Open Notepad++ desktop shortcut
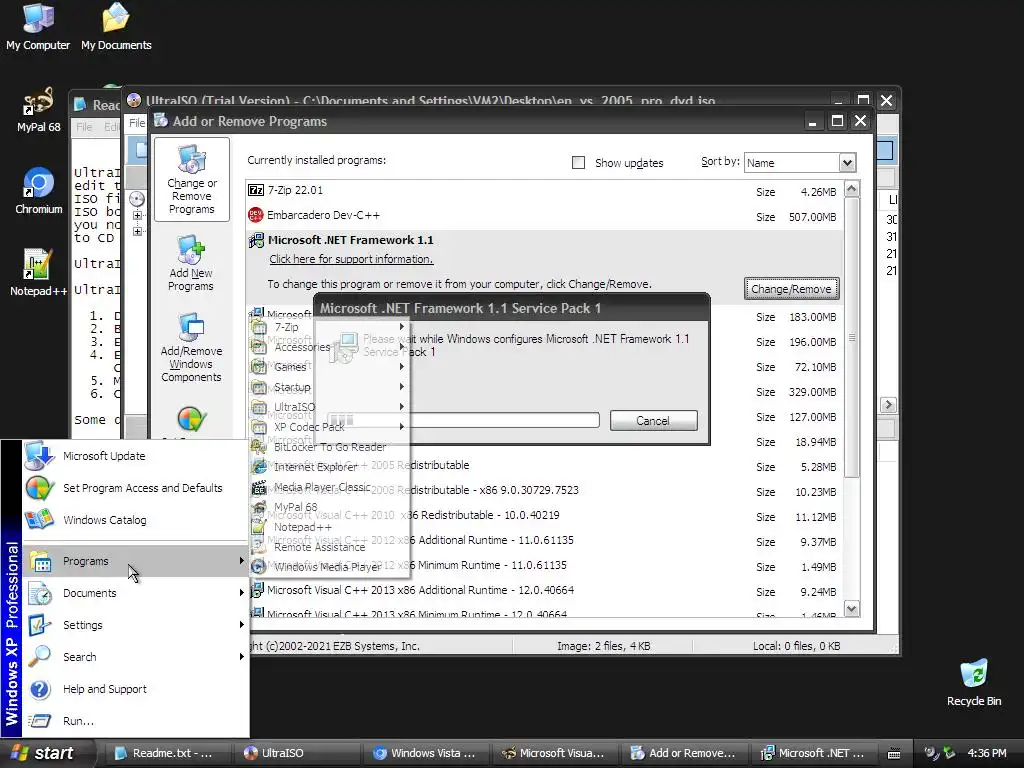 pyautogui.click(x=38, y=272)
